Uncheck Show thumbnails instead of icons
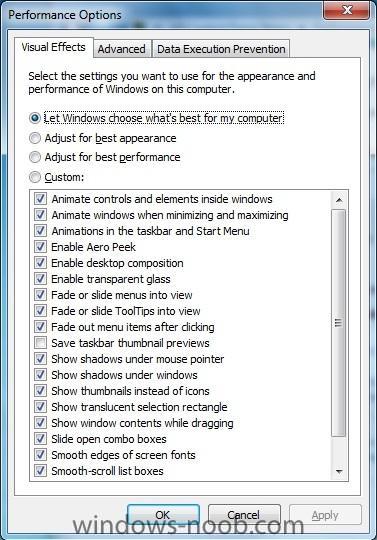Viewport: 377px width, 540px height. pyautogui.click(x=40, y=391)
